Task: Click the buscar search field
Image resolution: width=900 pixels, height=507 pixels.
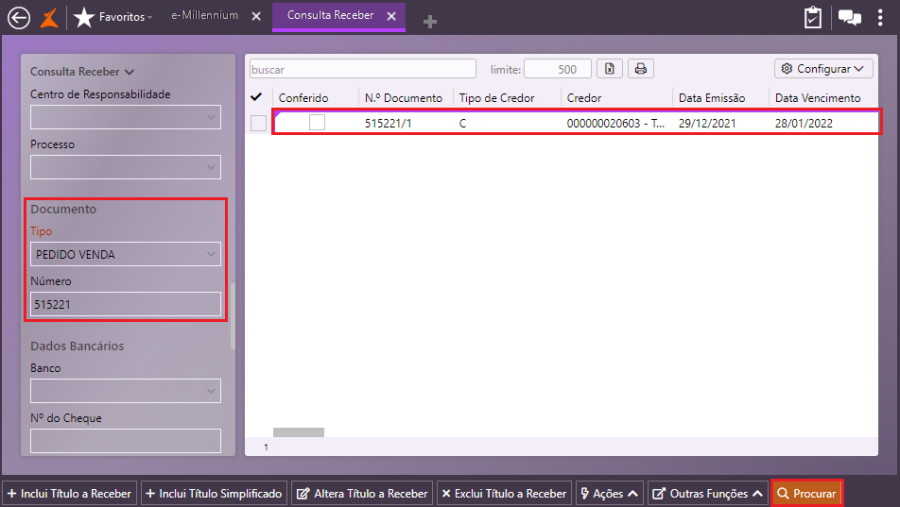Action: point(363,69)
